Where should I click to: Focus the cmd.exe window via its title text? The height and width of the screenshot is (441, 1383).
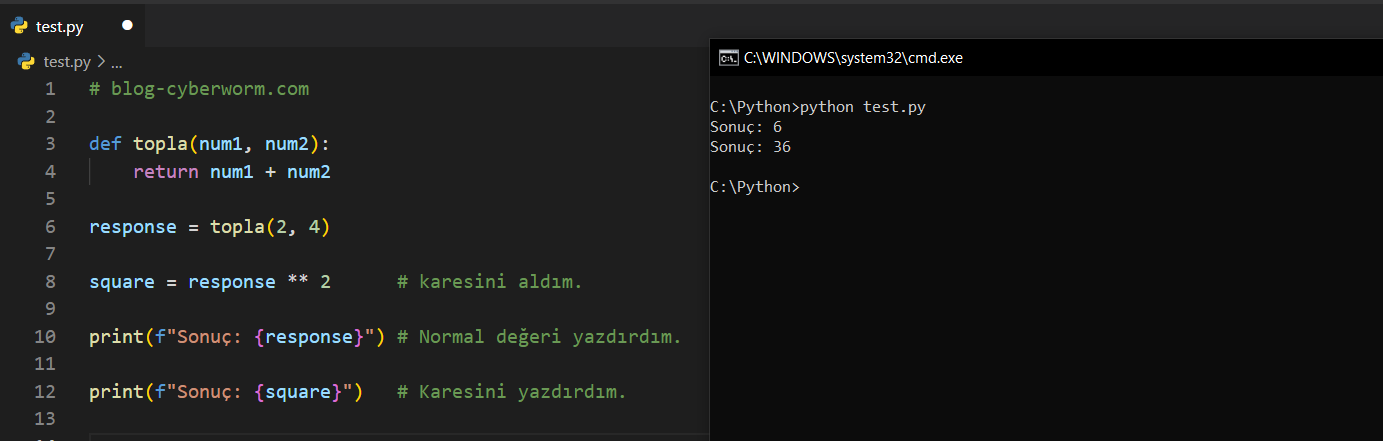click(x=853, y=58)
